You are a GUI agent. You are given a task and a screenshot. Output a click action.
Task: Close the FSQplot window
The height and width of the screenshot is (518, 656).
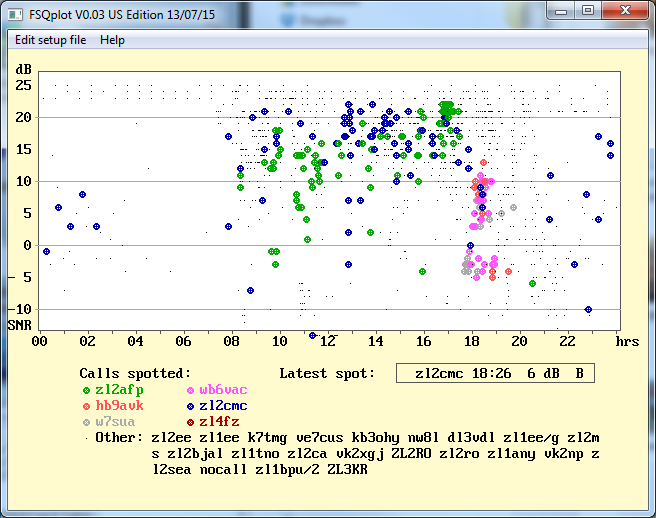624,10
